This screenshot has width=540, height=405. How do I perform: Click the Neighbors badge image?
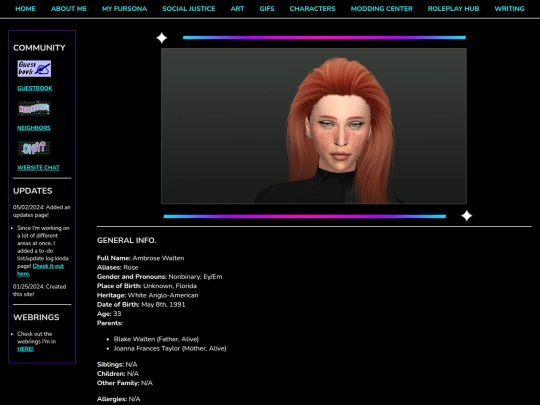pos(34,108)
